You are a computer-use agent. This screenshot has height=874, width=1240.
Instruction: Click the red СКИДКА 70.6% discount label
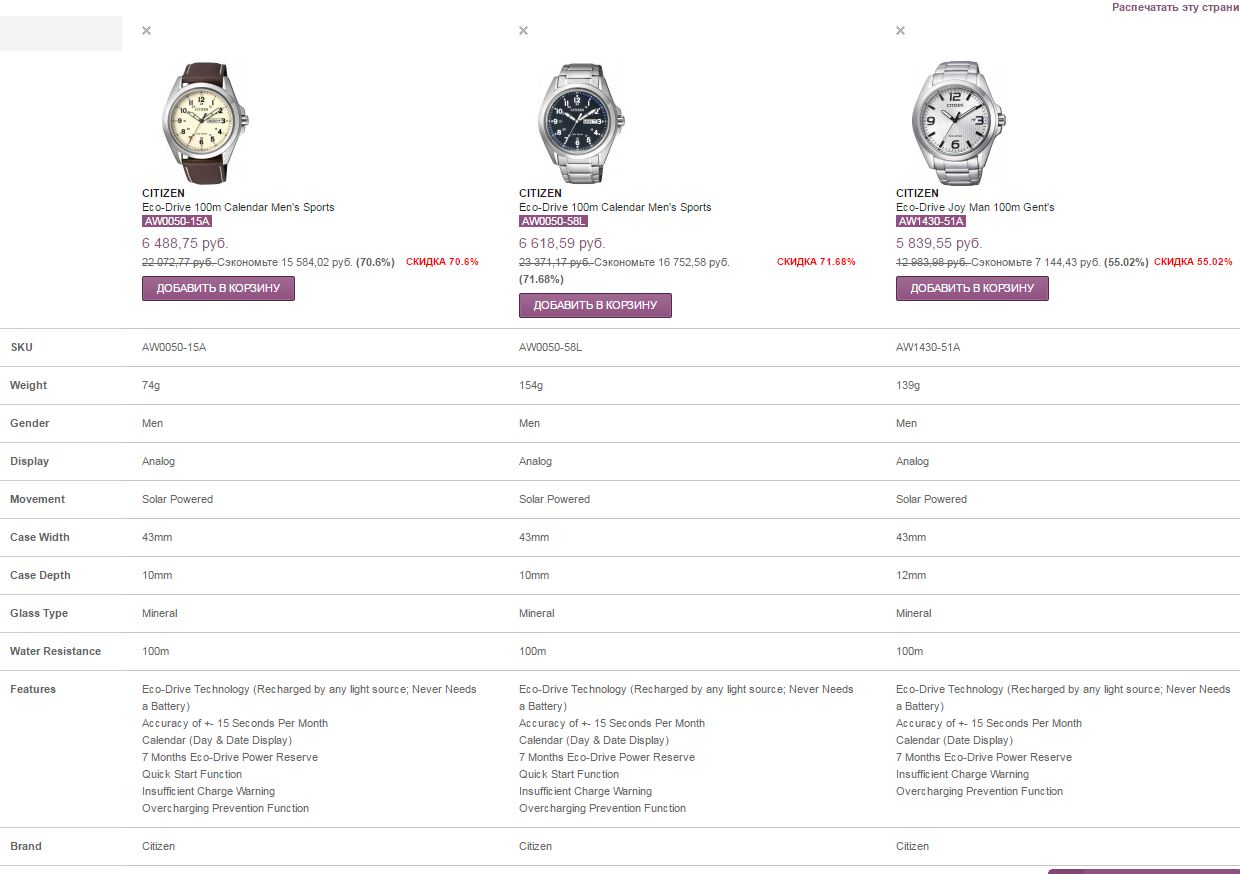(442, 262)
